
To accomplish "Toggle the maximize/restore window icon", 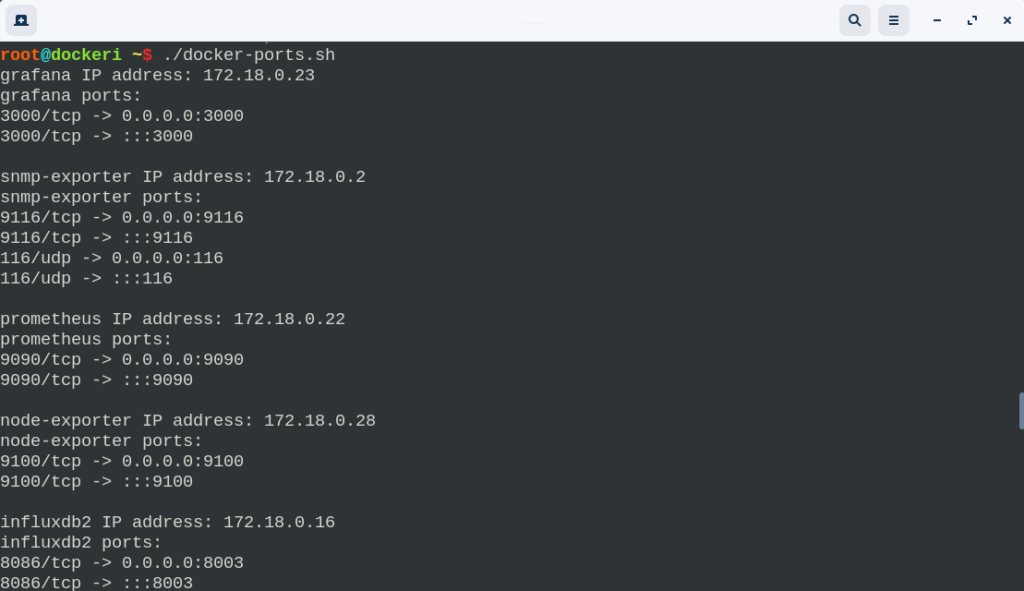I will point(972,20).
